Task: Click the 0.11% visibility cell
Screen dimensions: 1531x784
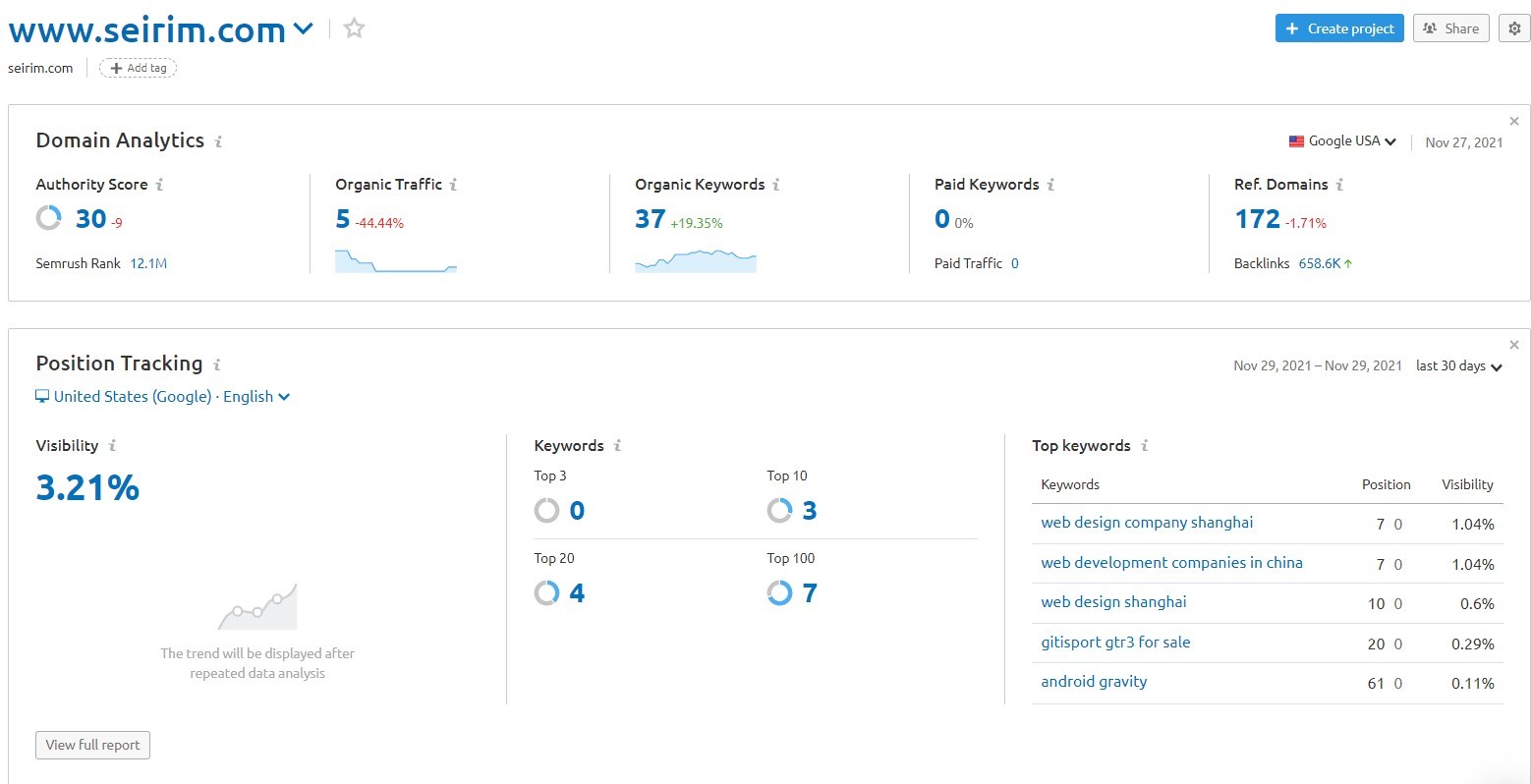Action: pos(1473,684)
